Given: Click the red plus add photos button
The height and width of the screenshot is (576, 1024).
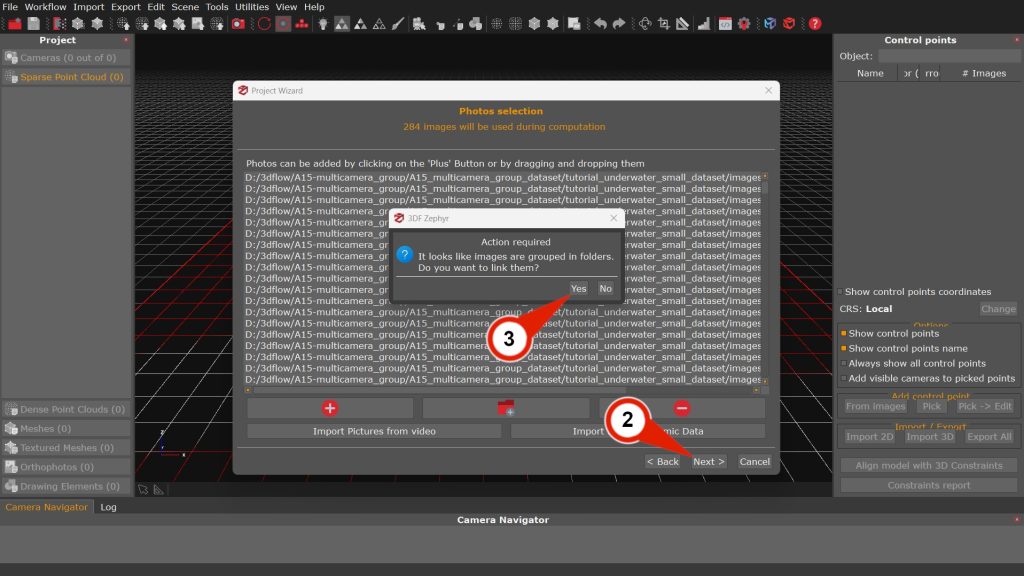Looking at the screenshot, I should point(330,408).
